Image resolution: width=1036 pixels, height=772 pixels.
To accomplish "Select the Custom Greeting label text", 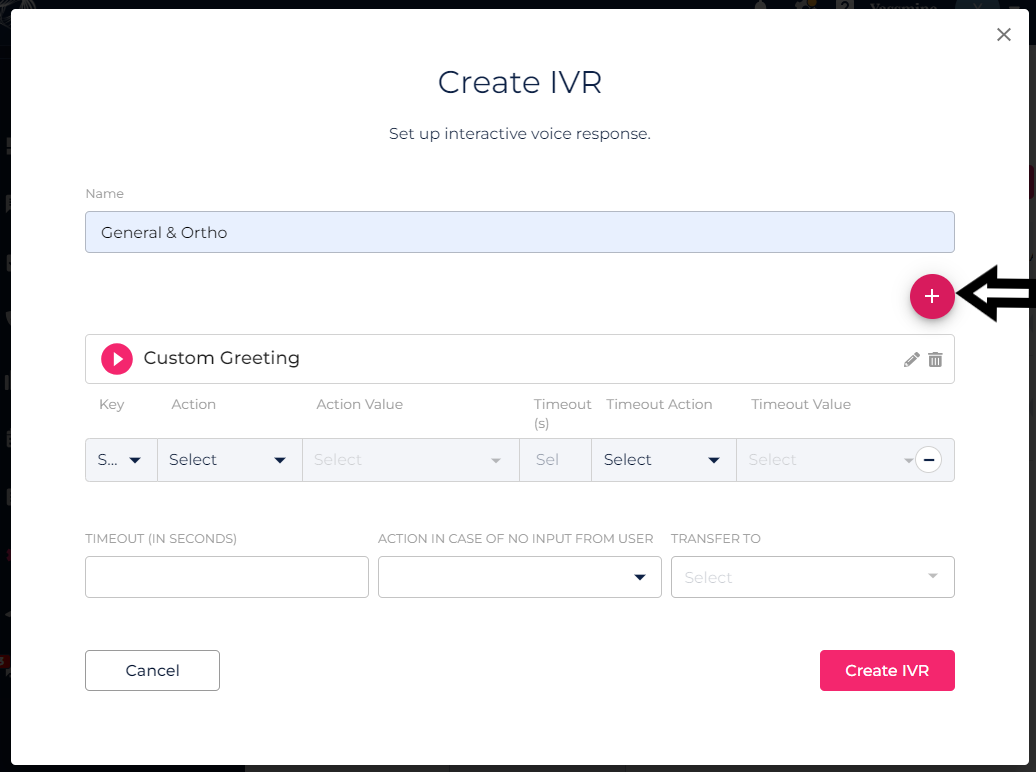I will (x=221, y=358).
